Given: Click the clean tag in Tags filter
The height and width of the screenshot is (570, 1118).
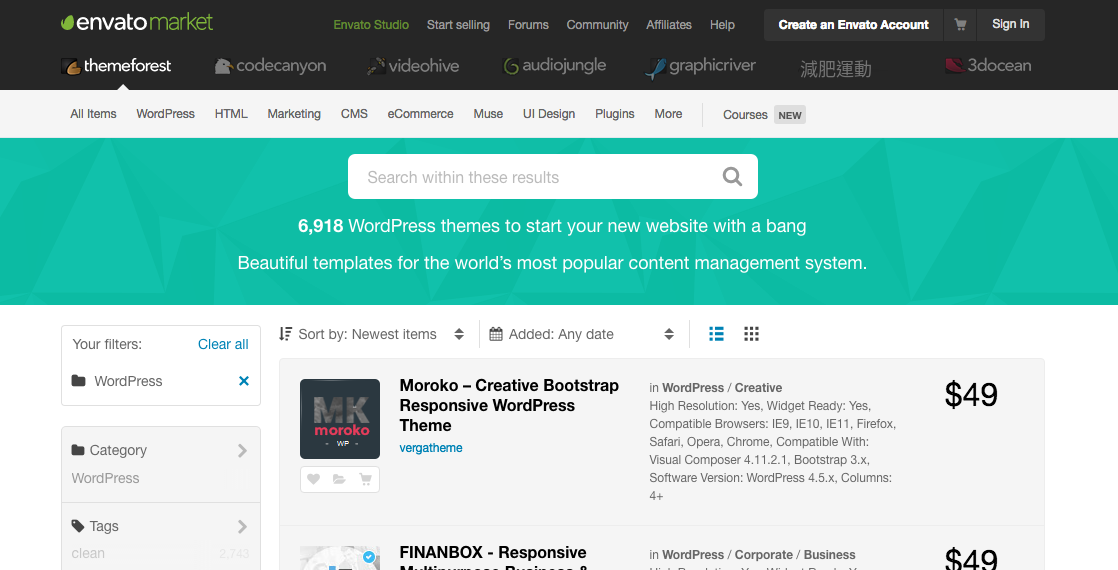Looking at the screenshot, I should click(88, 554).
